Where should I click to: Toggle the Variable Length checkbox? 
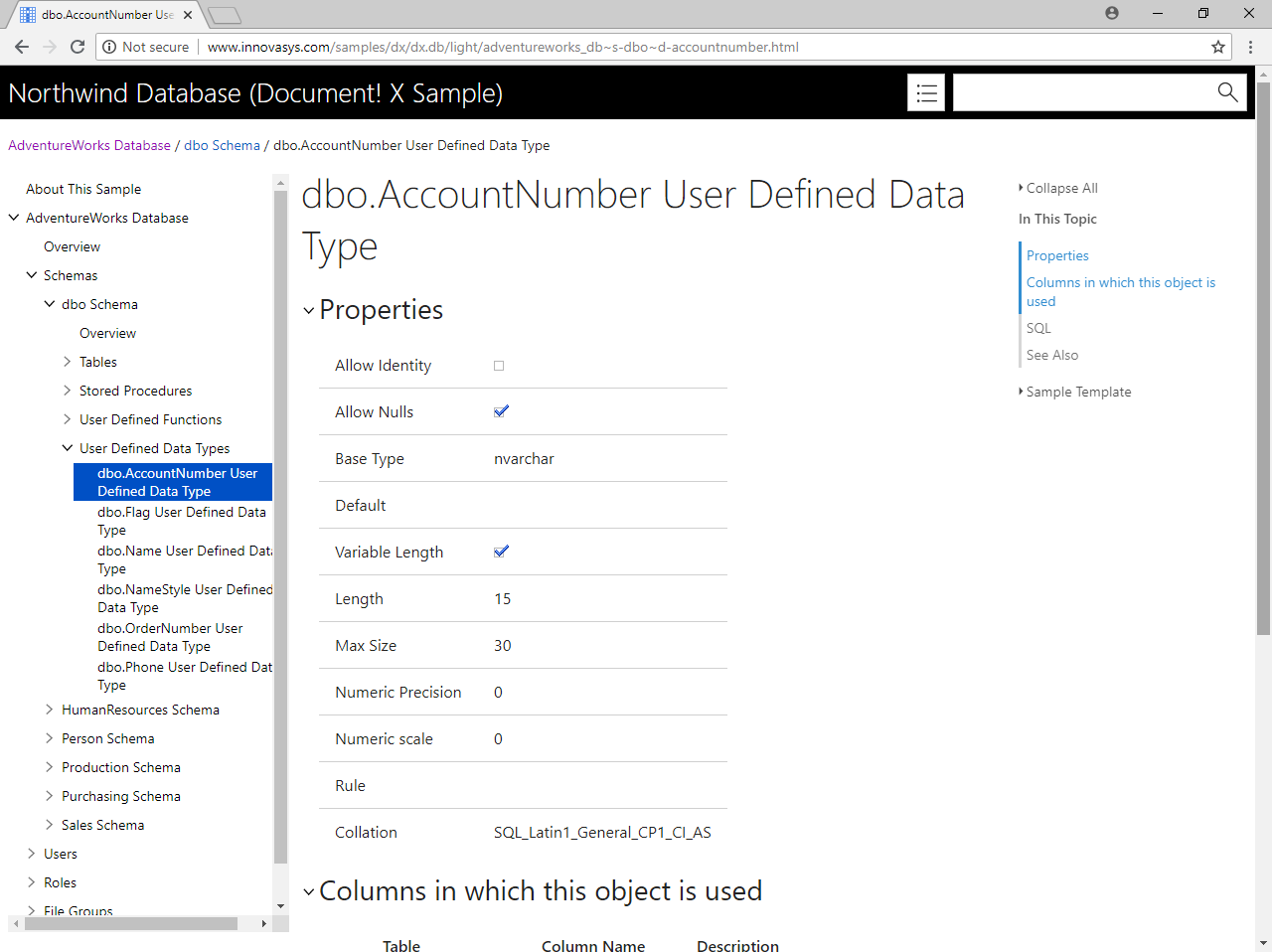(x=501, y=552)
